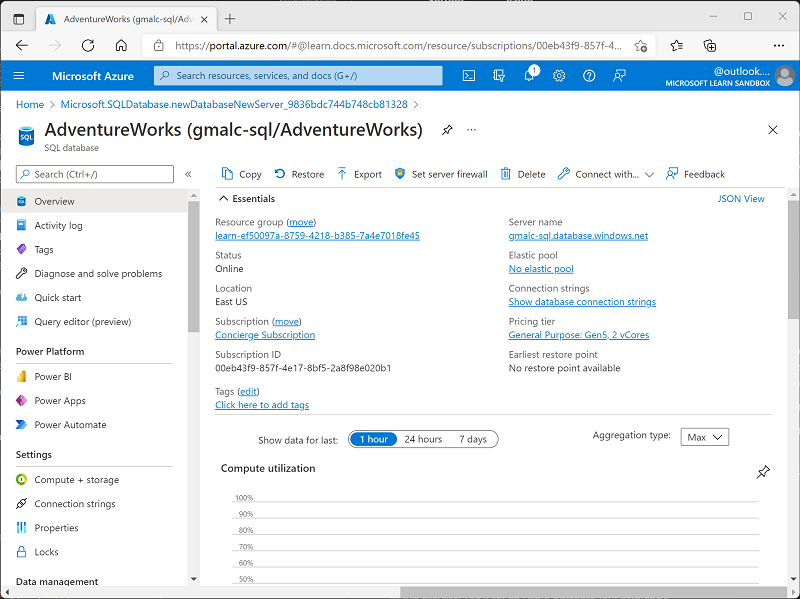Click the Microsoft Azure logo text
Screen dimensions: 800x599
93,76
